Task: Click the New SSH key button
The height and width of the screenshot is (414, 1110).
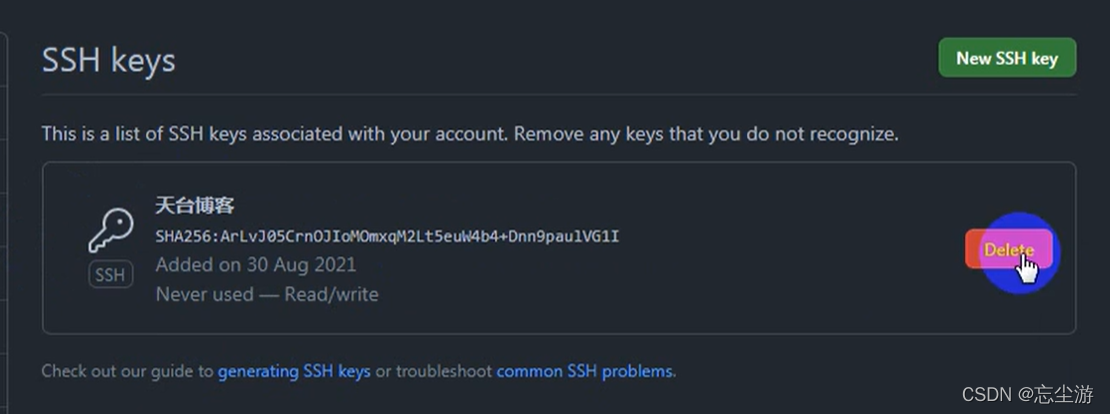Action: point(1006,58)
